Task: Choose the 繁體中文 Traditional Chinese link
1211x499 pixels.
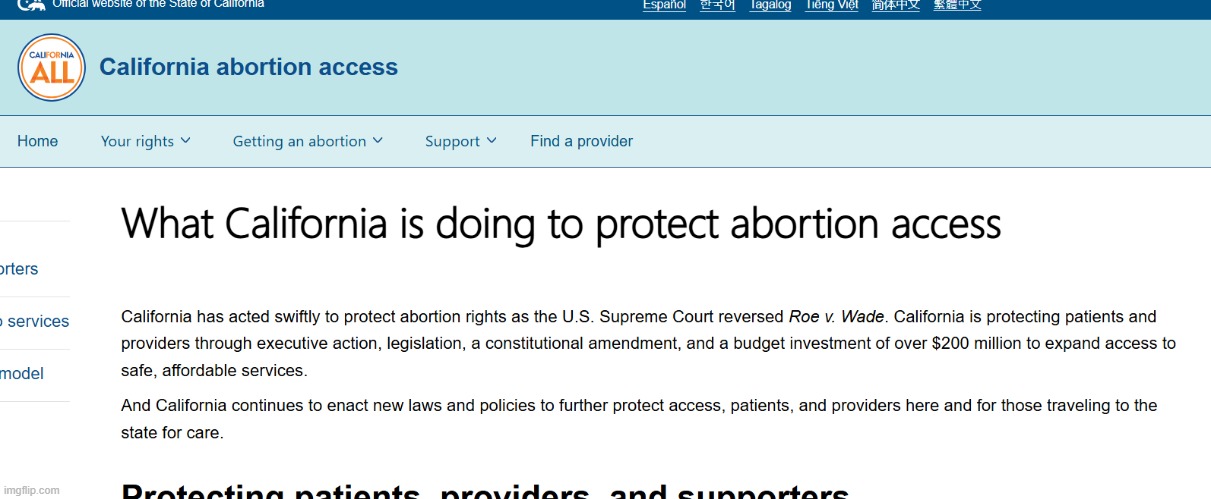Action: [x=957, y=5]
